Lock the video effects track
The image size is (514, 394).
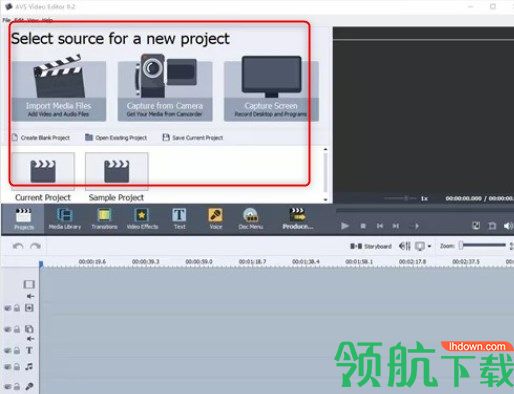(16, 308)
